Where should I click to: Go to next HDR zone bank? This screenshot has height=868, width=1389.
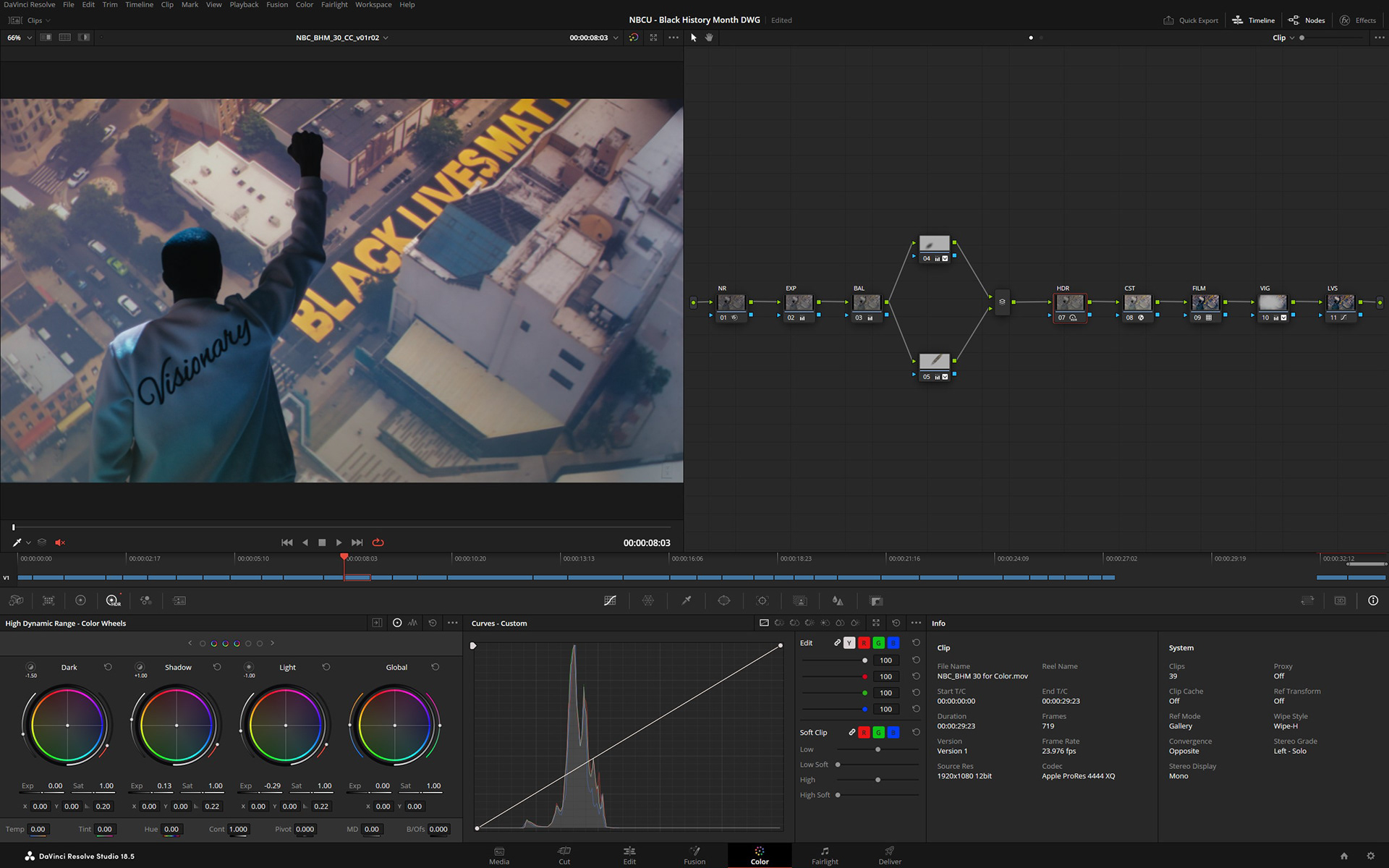(272, 643)
